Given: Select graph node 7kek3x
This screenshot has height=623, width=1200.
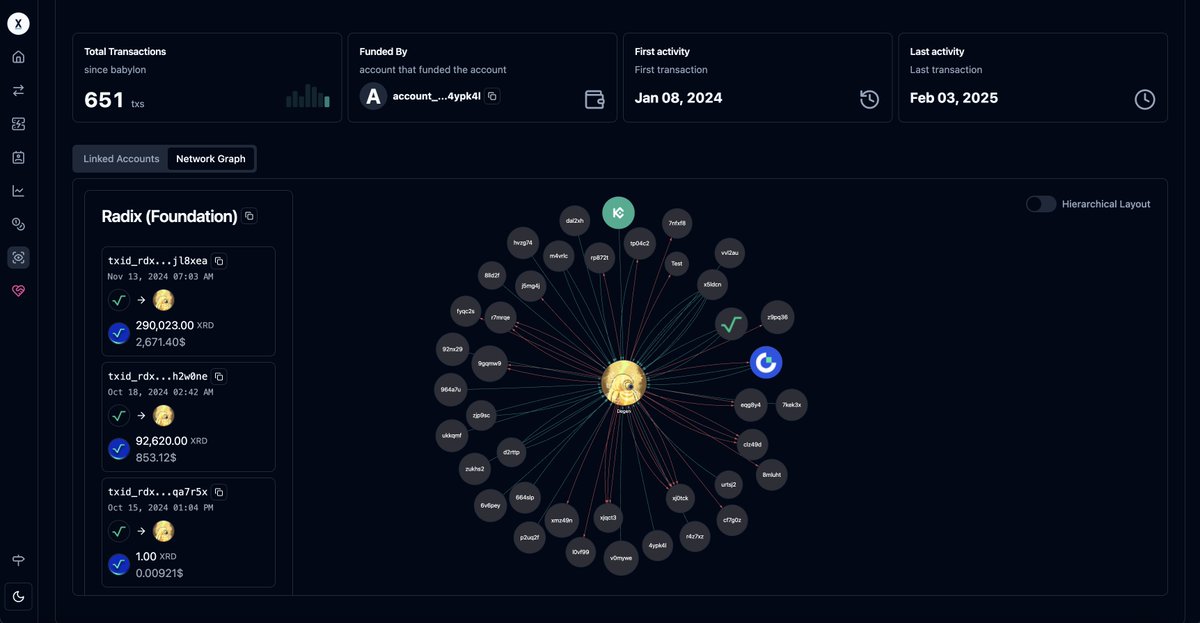Looking at the screenshot, I should click(x=791, y=405).
